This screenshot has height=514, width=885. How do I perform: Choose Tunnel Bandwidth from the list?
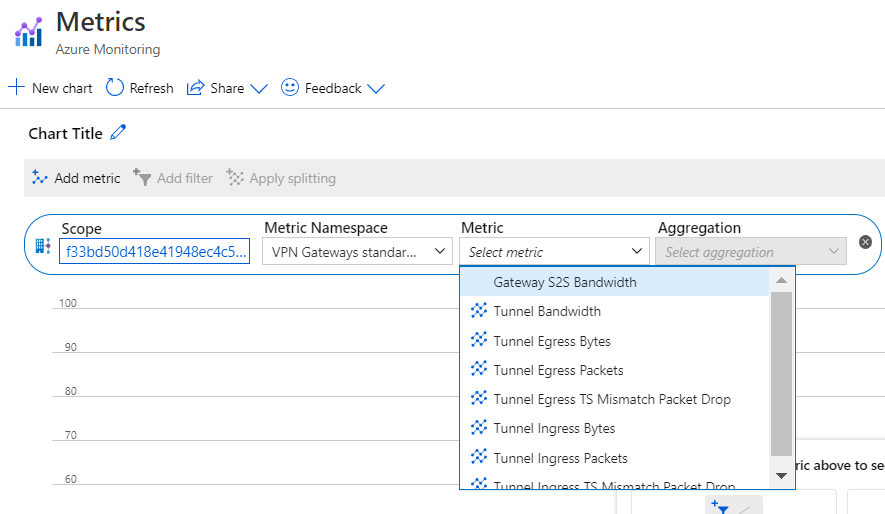click(x=547, y=311)
